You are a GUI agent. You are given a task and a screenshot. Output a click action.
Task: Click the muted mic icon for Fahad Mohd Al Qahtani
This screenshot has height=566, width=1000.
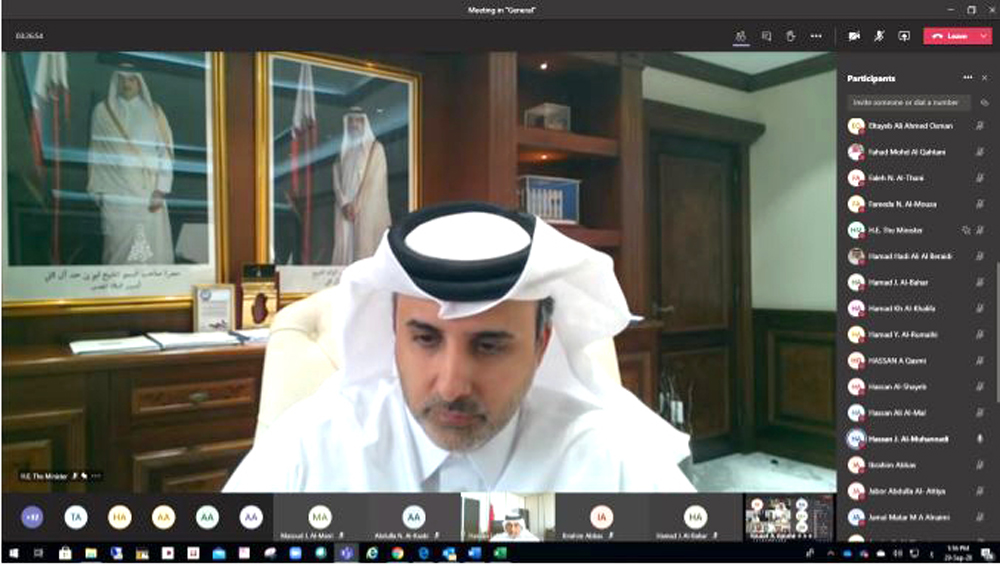(x=980, y=152)
